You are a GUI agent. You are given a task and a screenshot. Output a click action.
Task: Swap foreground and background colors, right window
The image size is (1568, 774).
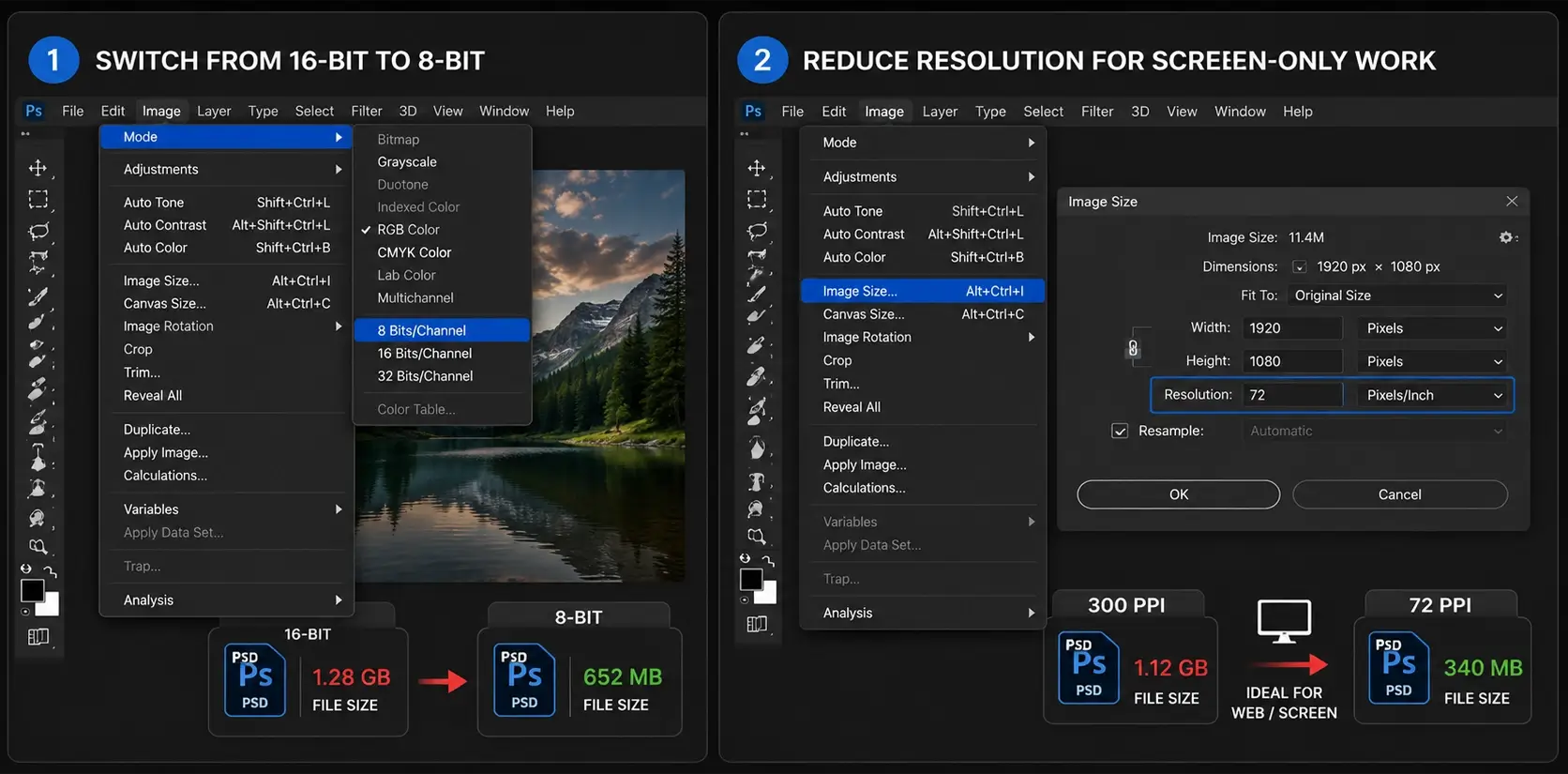(x=768, y=561)
